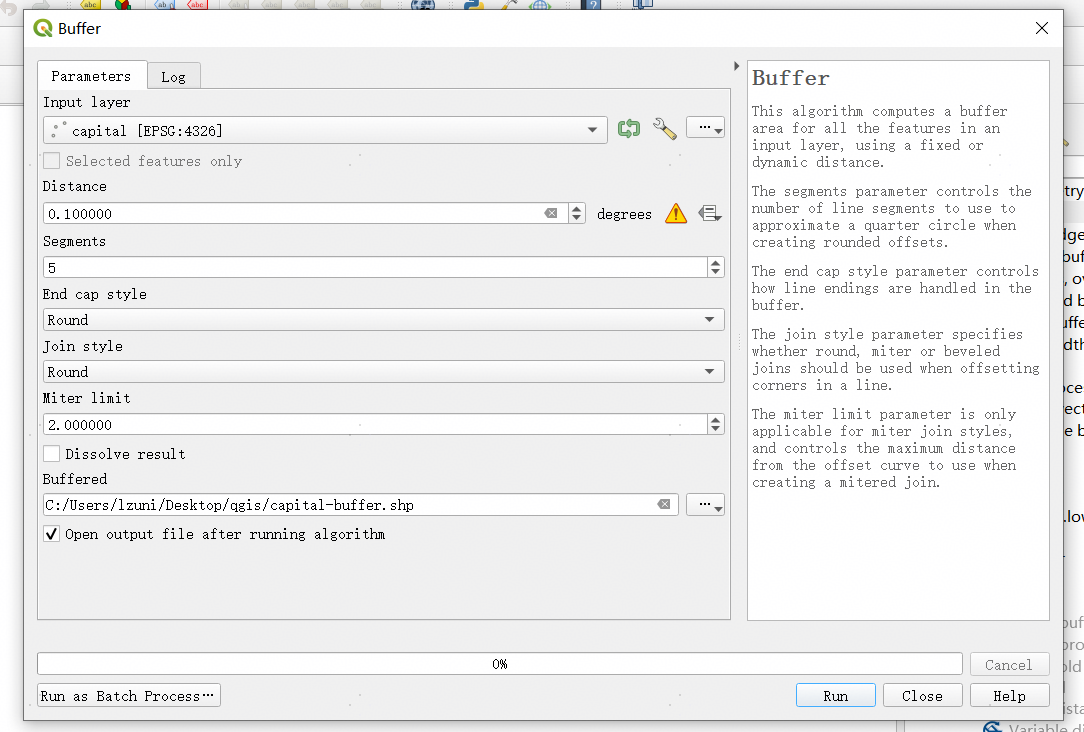Click the Segments number field
Screen dimensions: 1084x732
point(375,268)
